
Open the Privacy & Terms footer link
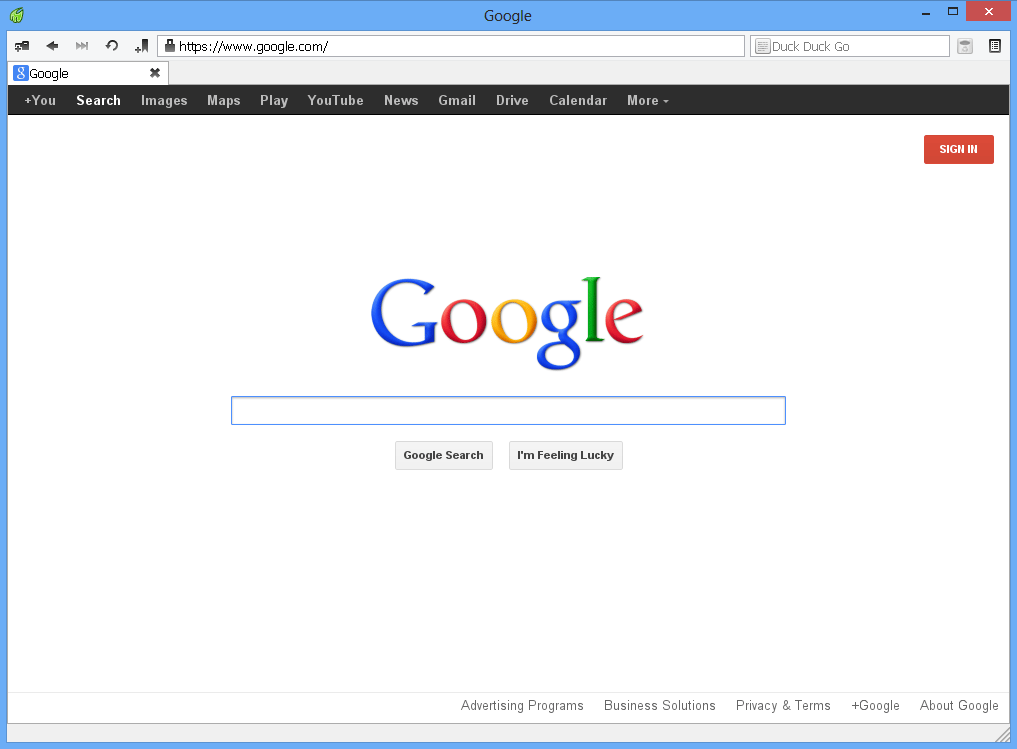pos(783,706)
